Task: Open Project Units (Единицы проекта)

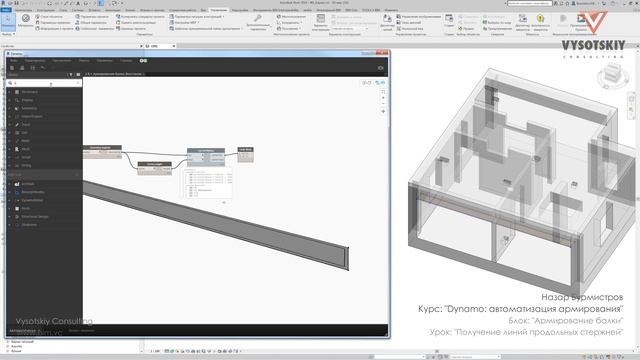Action: (x=131, y=29)
